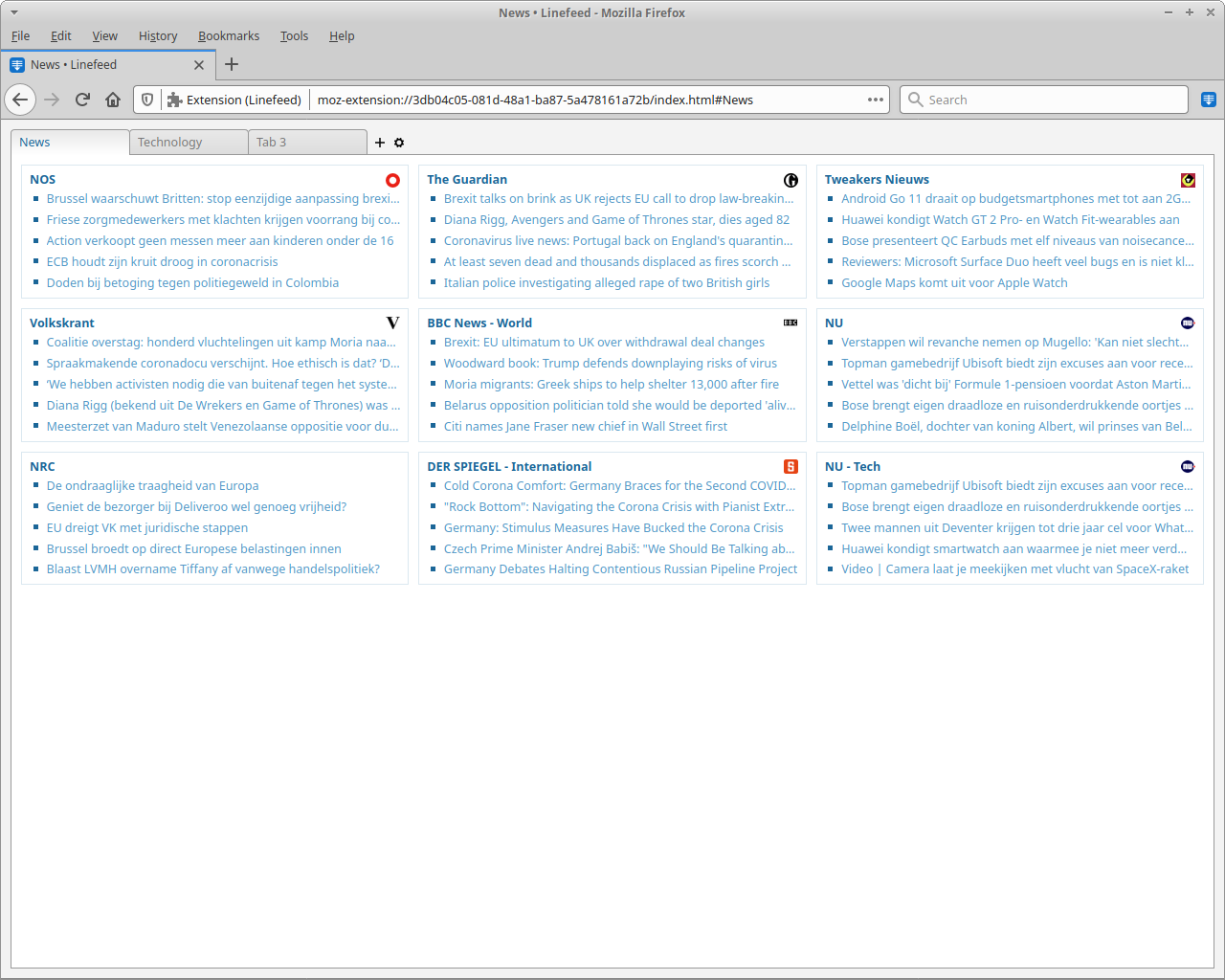
Task: Open 'Video | Camera laat je meekijken' article
Action: tap(1015, 568)
